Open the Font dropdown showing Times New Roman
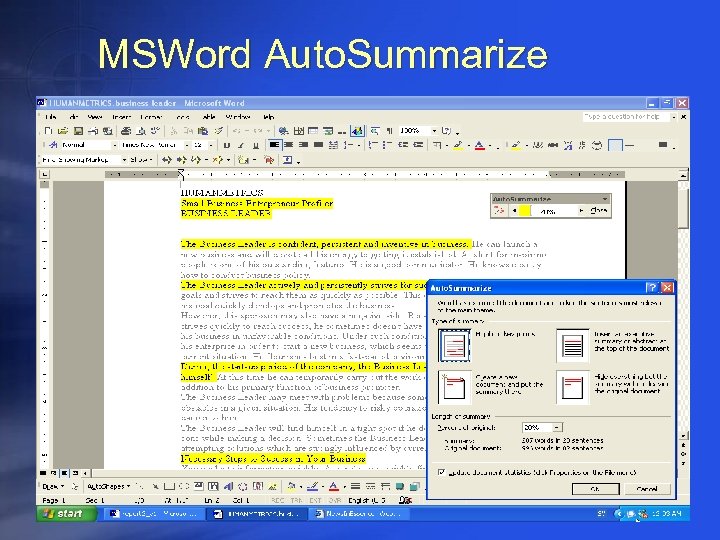 187,145
